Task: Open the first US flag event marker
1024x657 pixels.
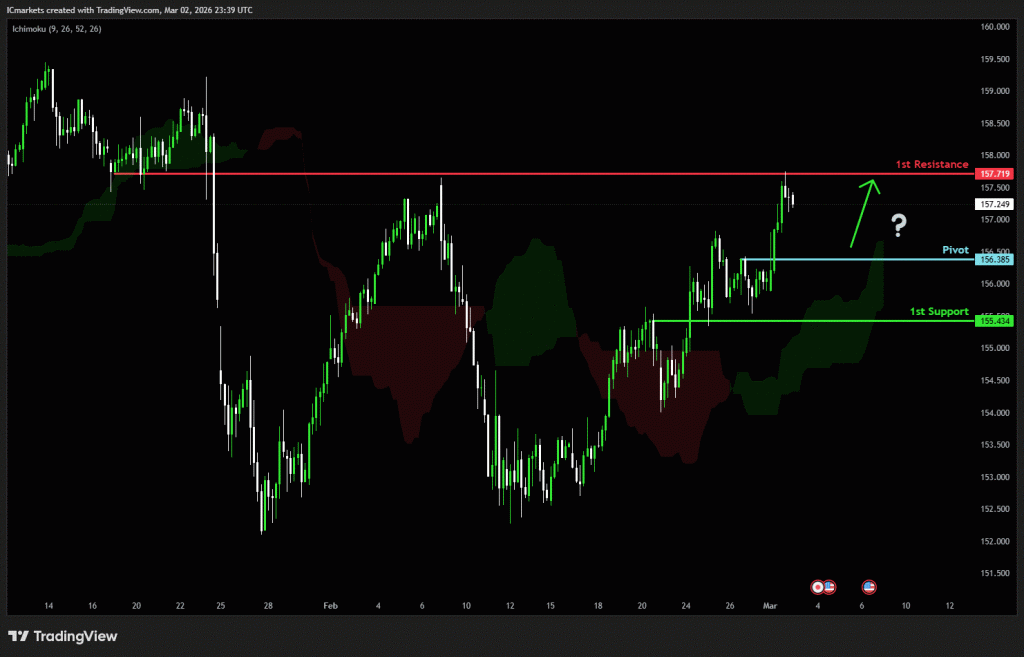Action: pyautogui.click(x=829, y=587)
